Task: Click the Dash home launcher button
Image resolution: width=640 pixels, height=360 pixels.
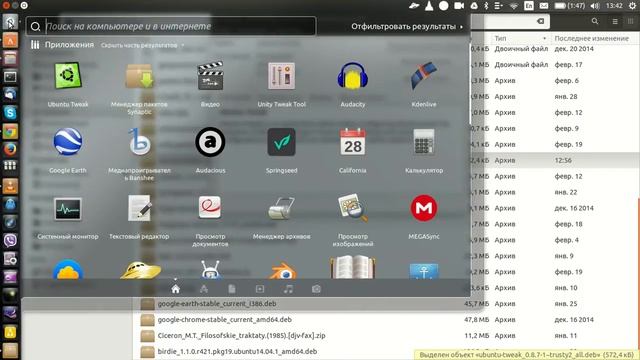Action: tap(10, 22)
